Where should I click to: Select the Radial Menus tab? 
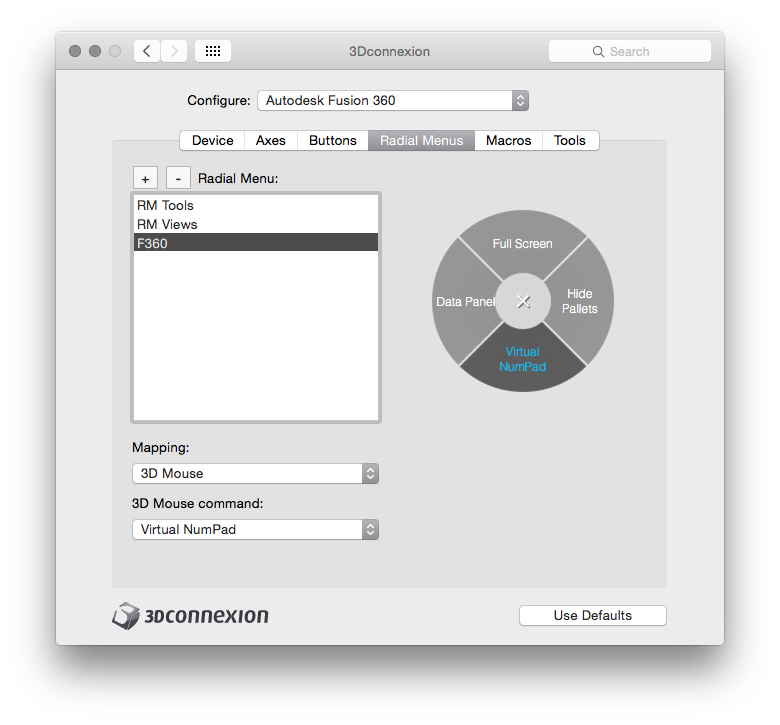[421, 140]
